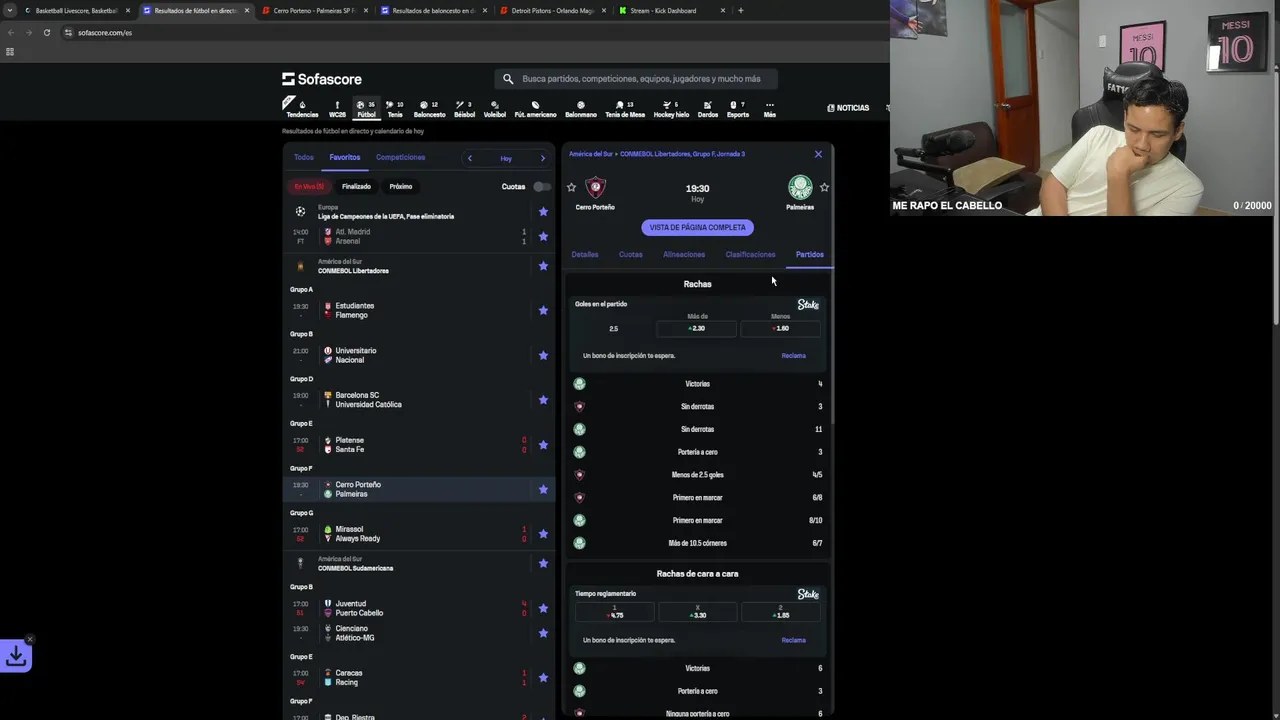
Task: Click the Menos 1.60 odds box
Action: point(781,328)
